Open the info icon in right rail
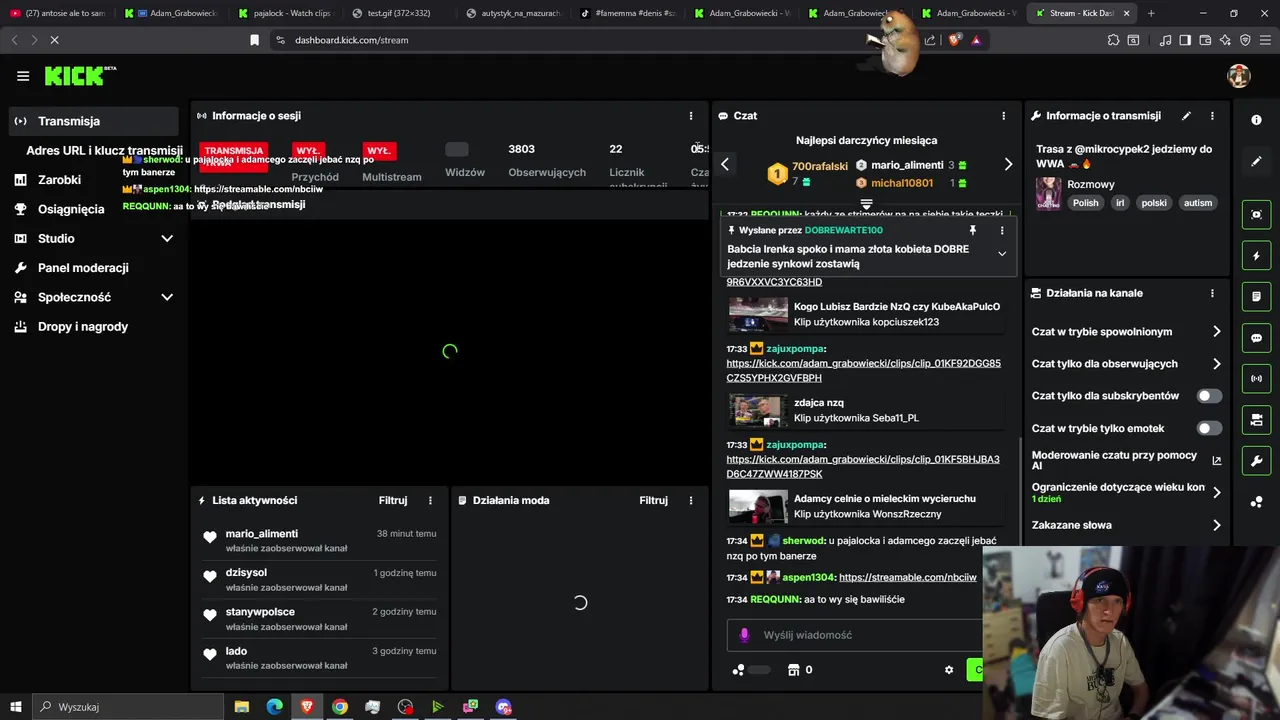1280x720 pixels. tap(1256, 120)
